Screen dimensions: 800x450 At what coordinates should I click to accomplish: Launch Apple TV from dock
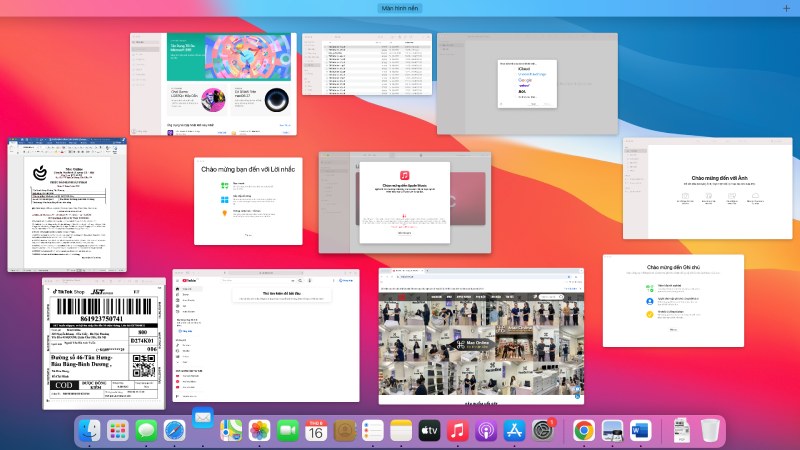429,431
